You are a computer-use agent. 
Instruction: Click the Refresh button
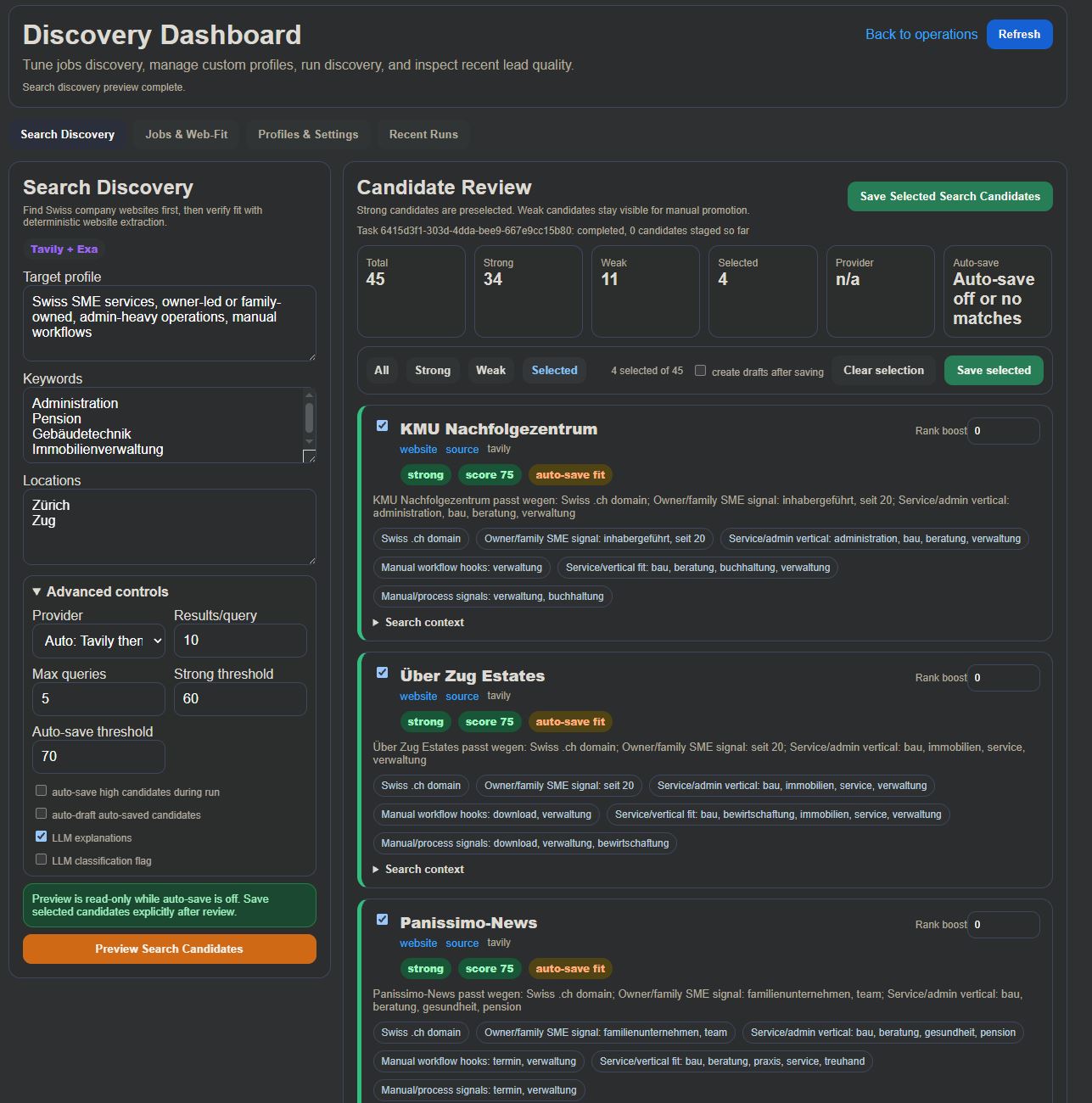[1019, 35]
